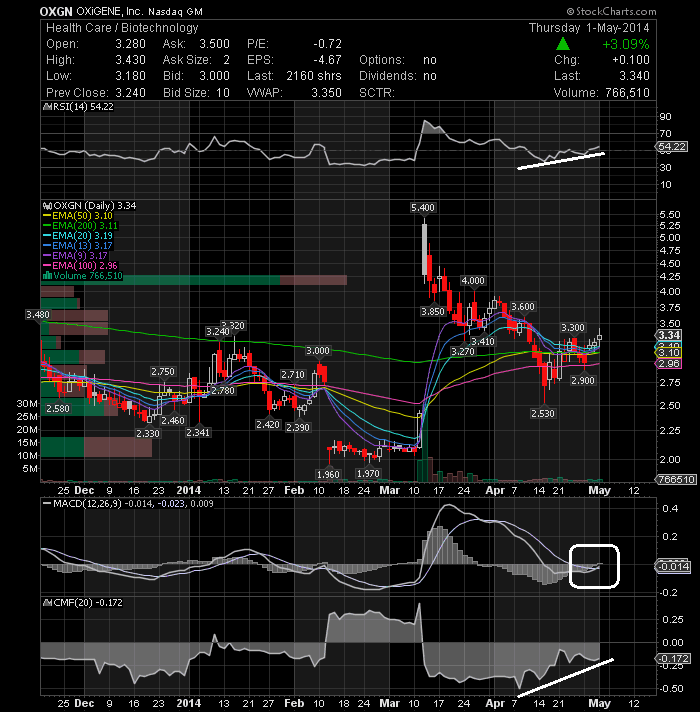Viewport: 700px width, 712px height.
Task: Click the 3.480 price label at chart start
Action: 38,315
